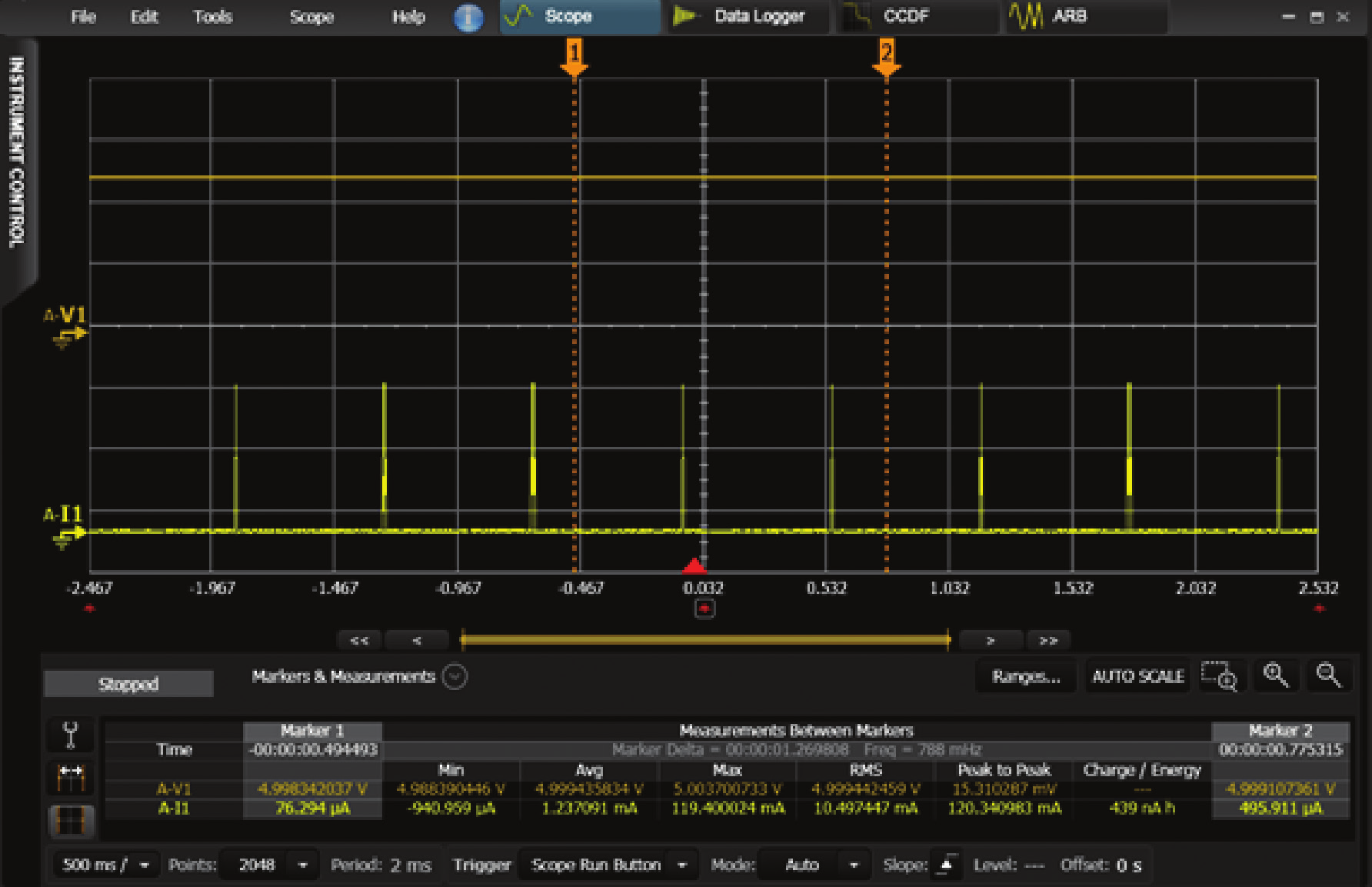Open the Points 2048 dropdown

[268, 865]
